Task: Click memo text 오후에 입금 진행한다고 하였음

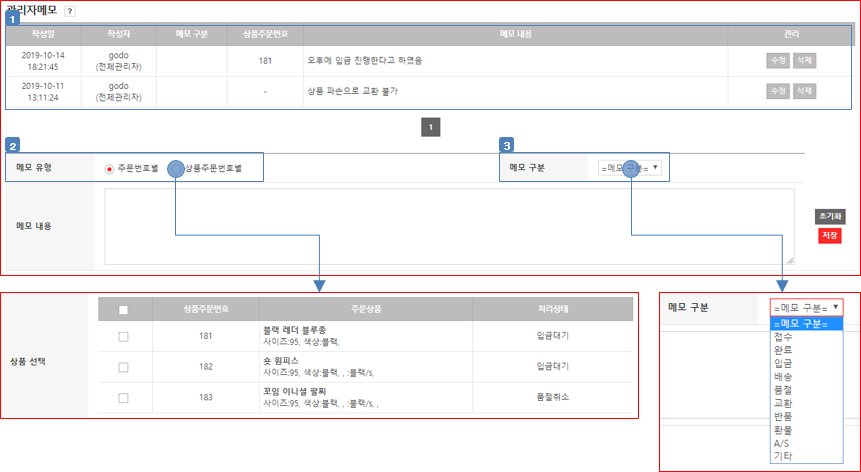Action: tap(365, 61)
